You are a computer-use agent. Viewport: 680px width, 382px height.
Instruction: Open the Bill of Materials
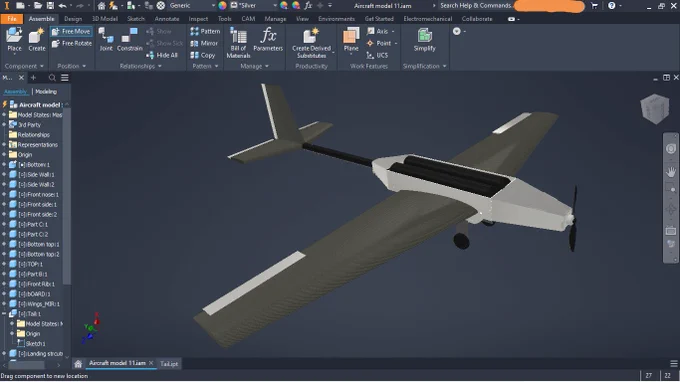click(238, 42)
